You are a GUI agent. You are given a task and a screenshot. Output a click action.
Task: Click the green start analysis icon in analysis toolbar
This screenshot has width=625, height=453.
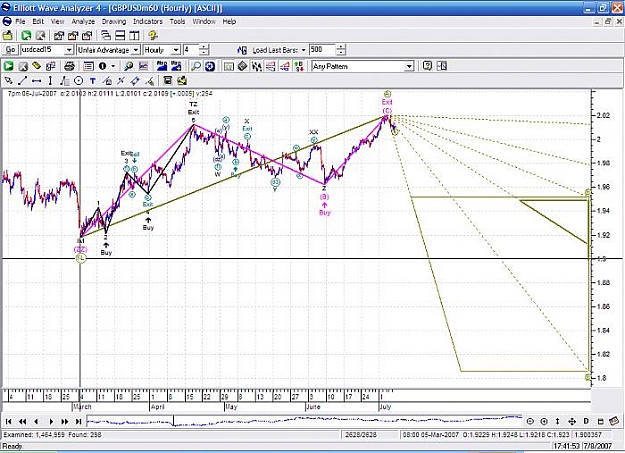[x=8, y=66]
